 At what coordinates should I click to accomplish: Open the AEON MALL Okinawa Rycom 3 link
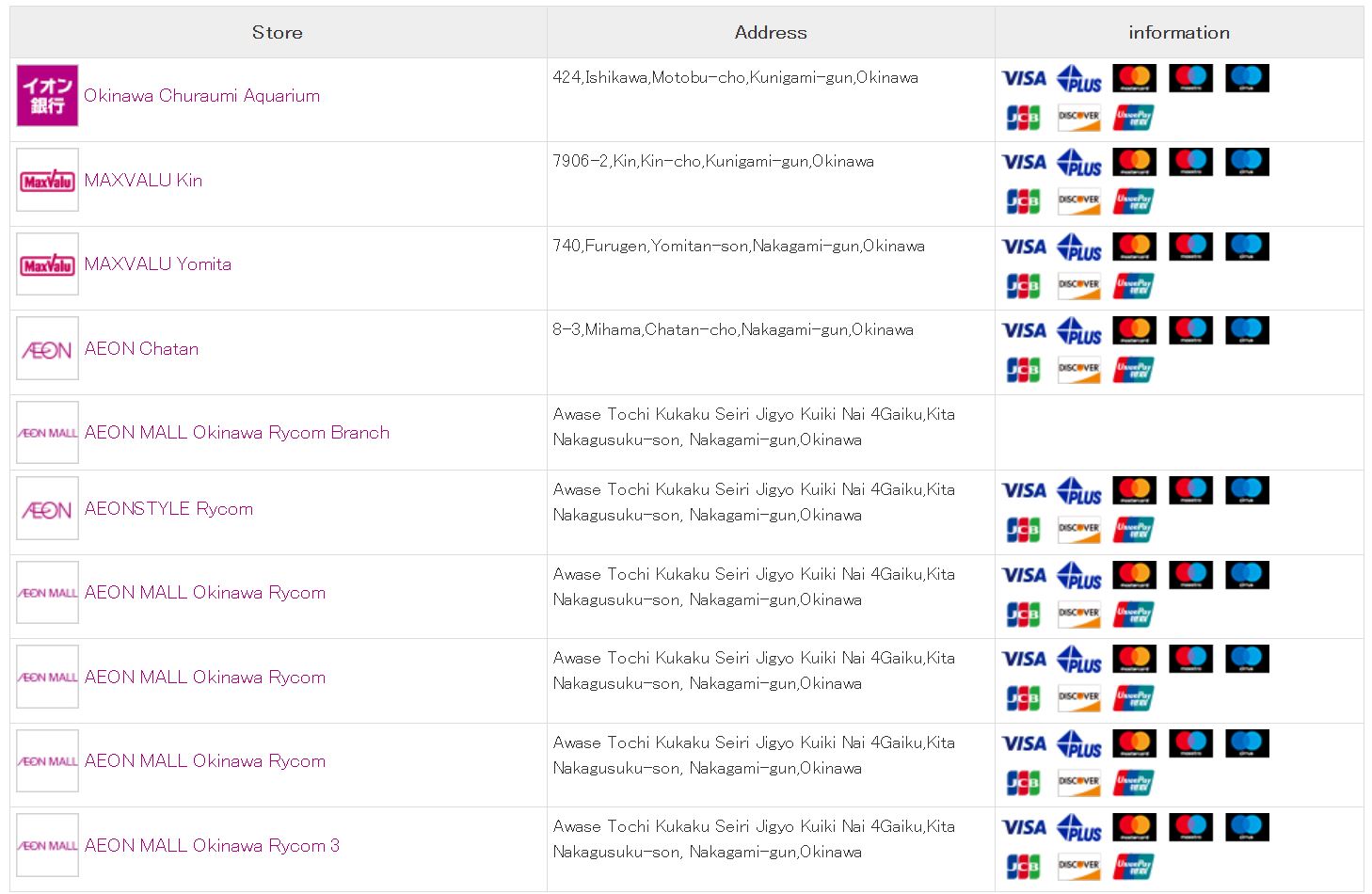coord(212,845)
